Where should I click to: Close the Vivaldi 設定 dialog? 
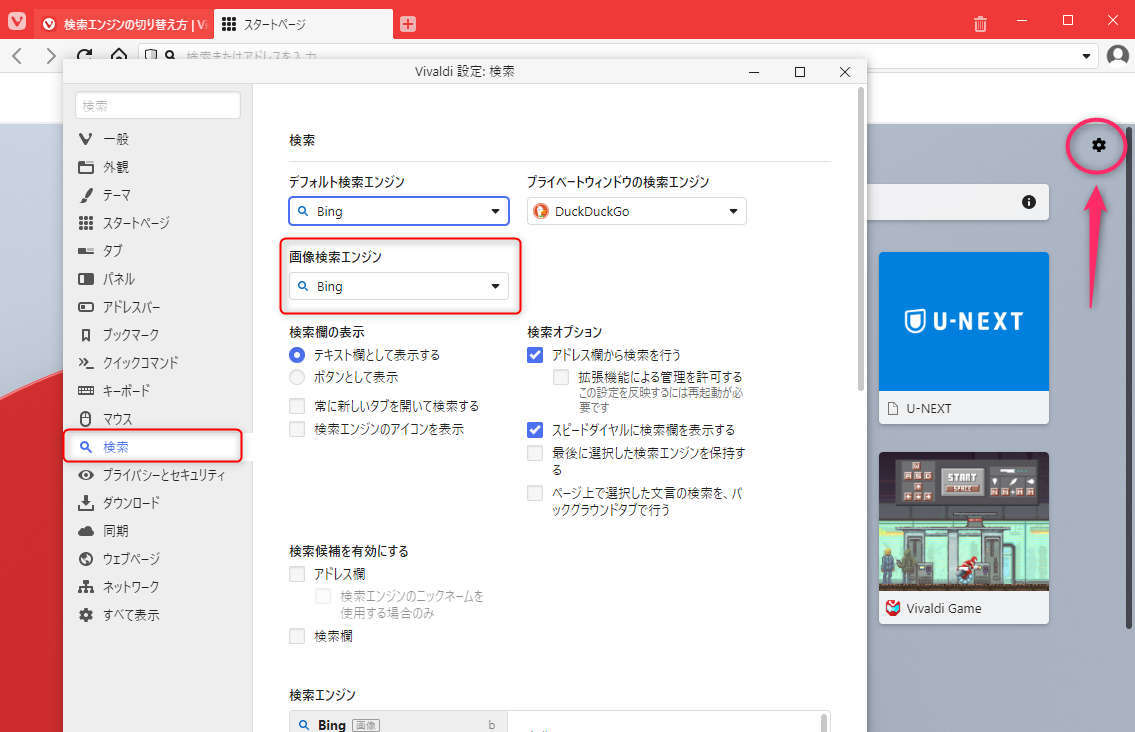pyautogui.click(x=845, y=72)
